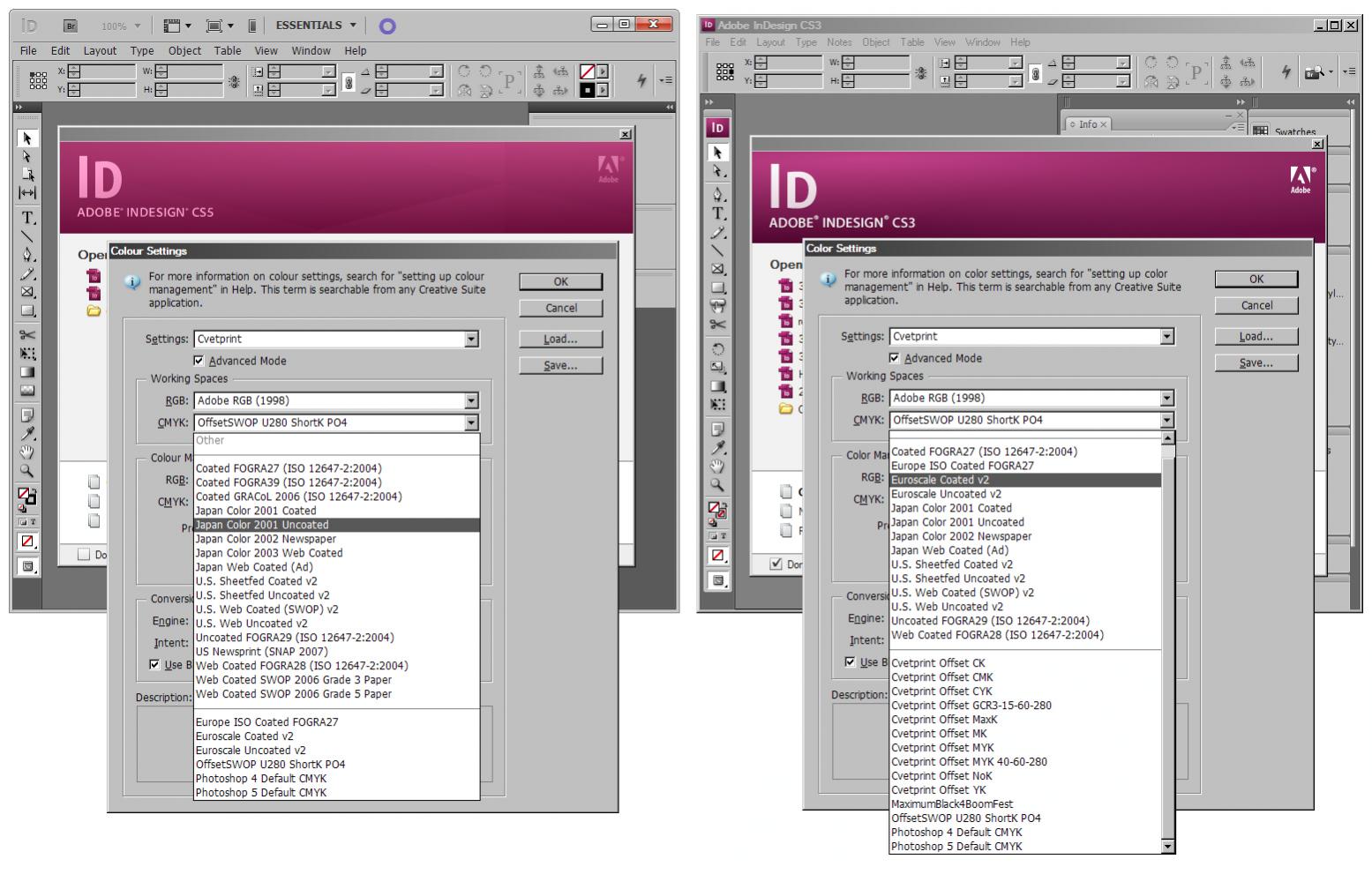Open the Settings dropdown in CS3 Color Settings

[1167, 337]
